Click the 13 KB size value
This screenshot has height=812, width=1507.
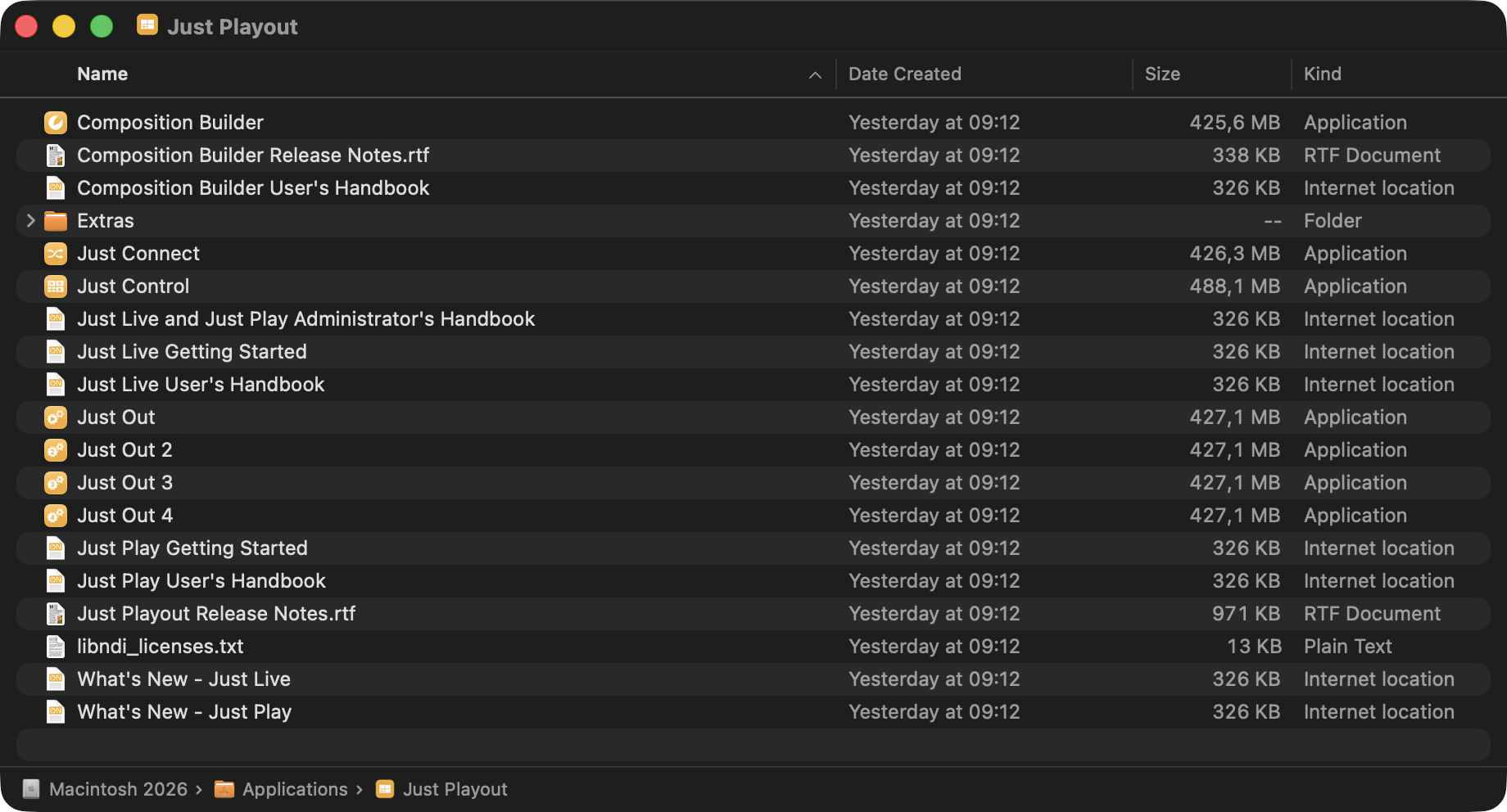tap(1254, 647)
